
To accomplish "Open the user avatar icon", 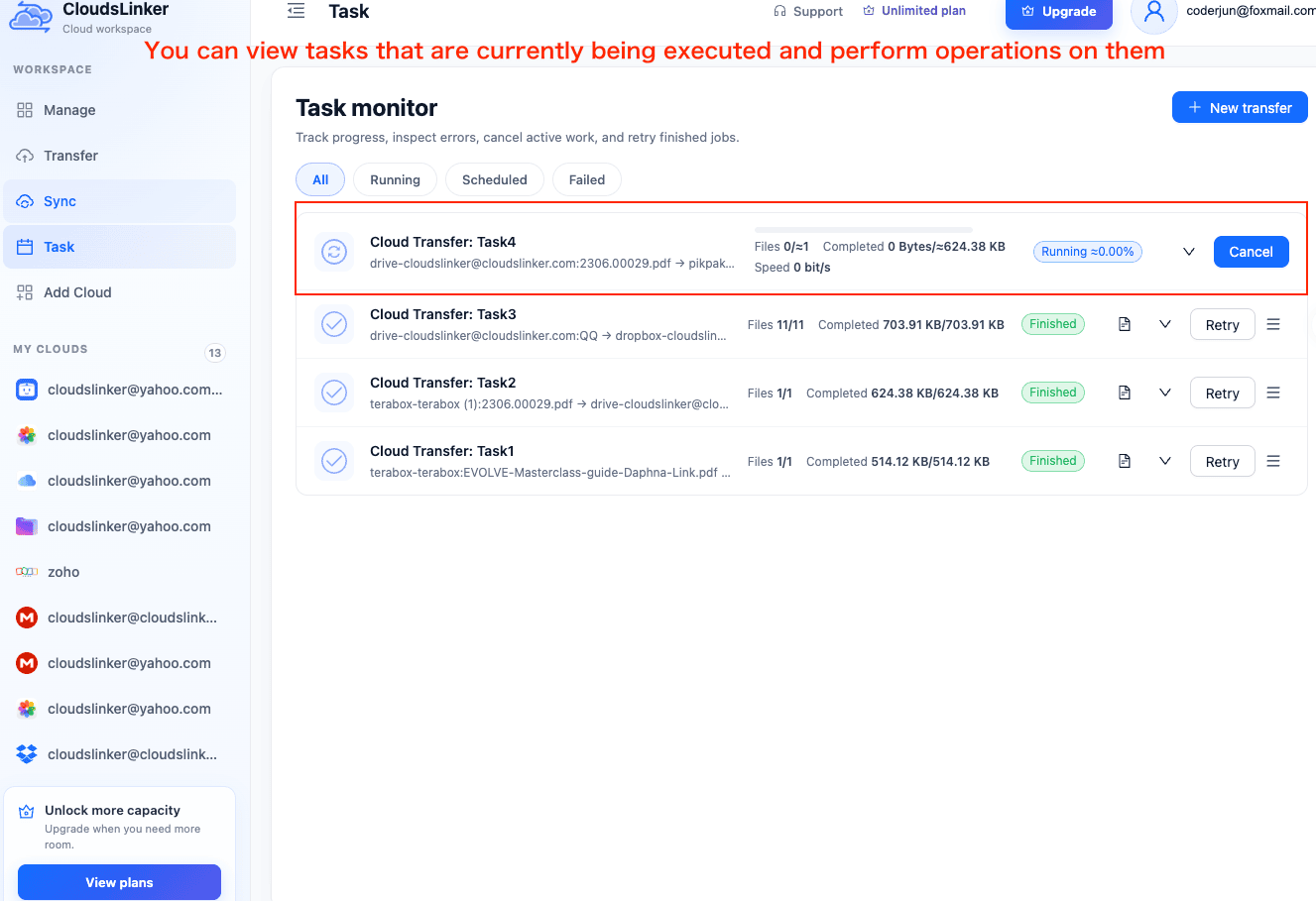I will click(1153, 12).
